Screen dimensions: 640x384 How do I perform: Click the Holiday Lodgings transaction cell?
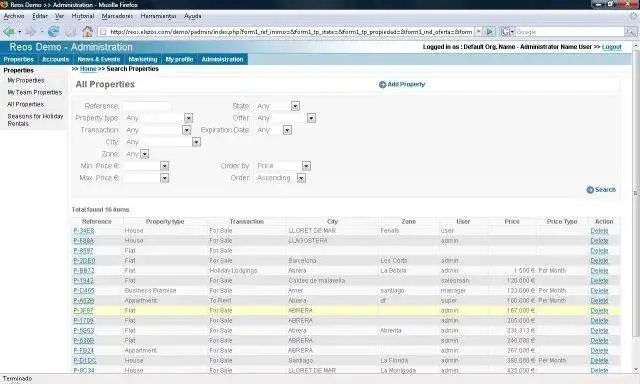click(x=233, y=271)
